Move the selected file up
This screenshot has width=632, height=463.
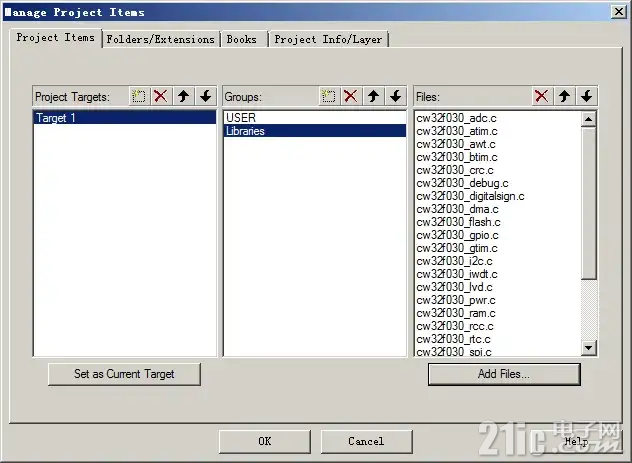coord(564,96)
